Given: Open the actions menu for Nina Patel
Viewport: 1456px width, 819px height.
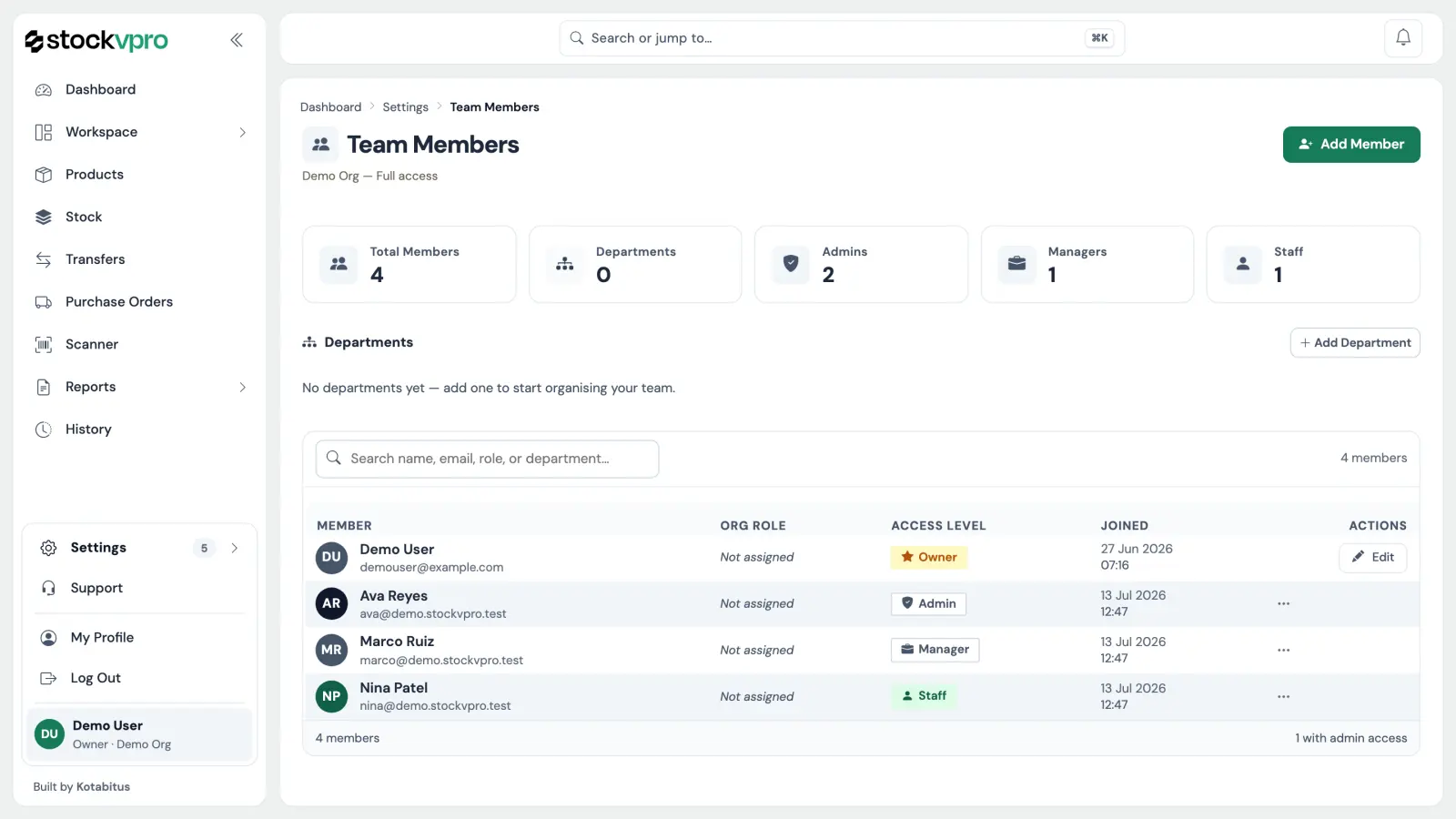Looking at the screenshot, I should pyautogui.click(x=1283, y=696).
